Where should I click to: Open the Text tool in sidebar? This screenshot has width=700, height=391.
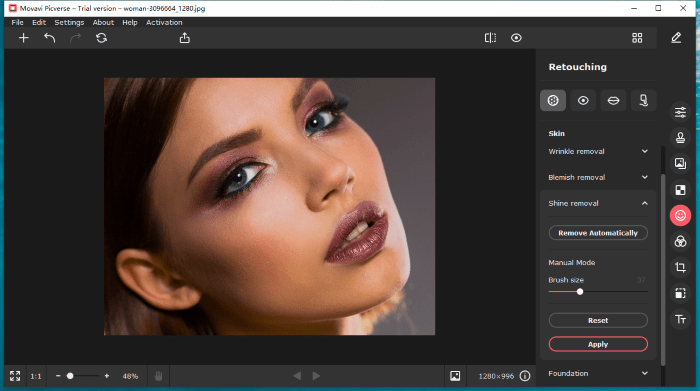(x=680, y=319)
